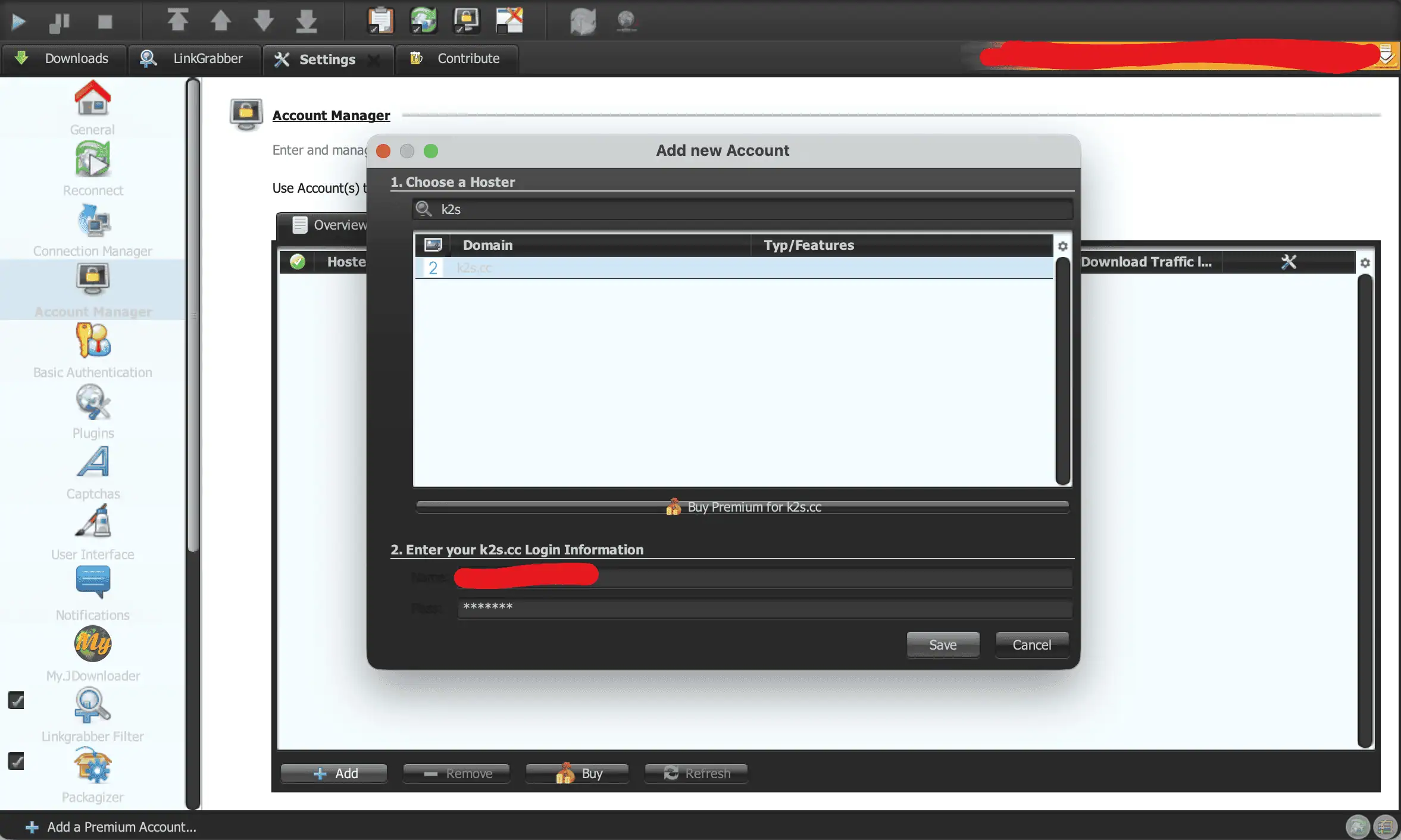Move selection to bottom arrow icon
The height and width of the screenshot is (840, 1401).
[307, 20]
